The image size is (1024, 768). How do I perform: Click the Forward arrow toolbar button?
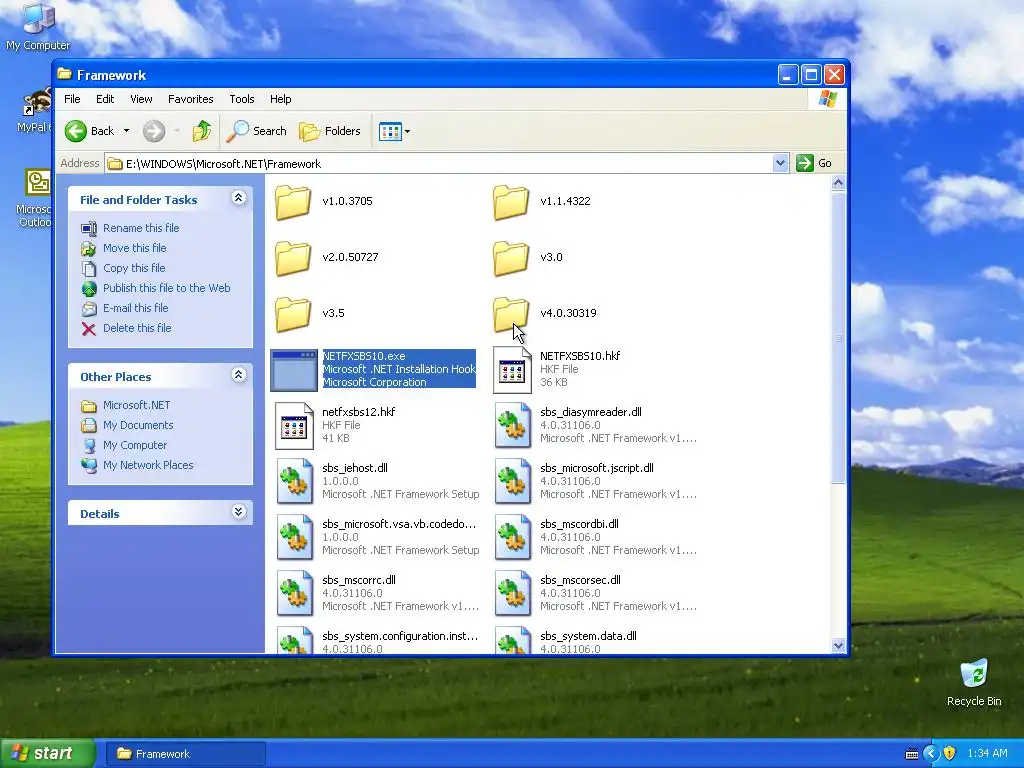[154, 131]
